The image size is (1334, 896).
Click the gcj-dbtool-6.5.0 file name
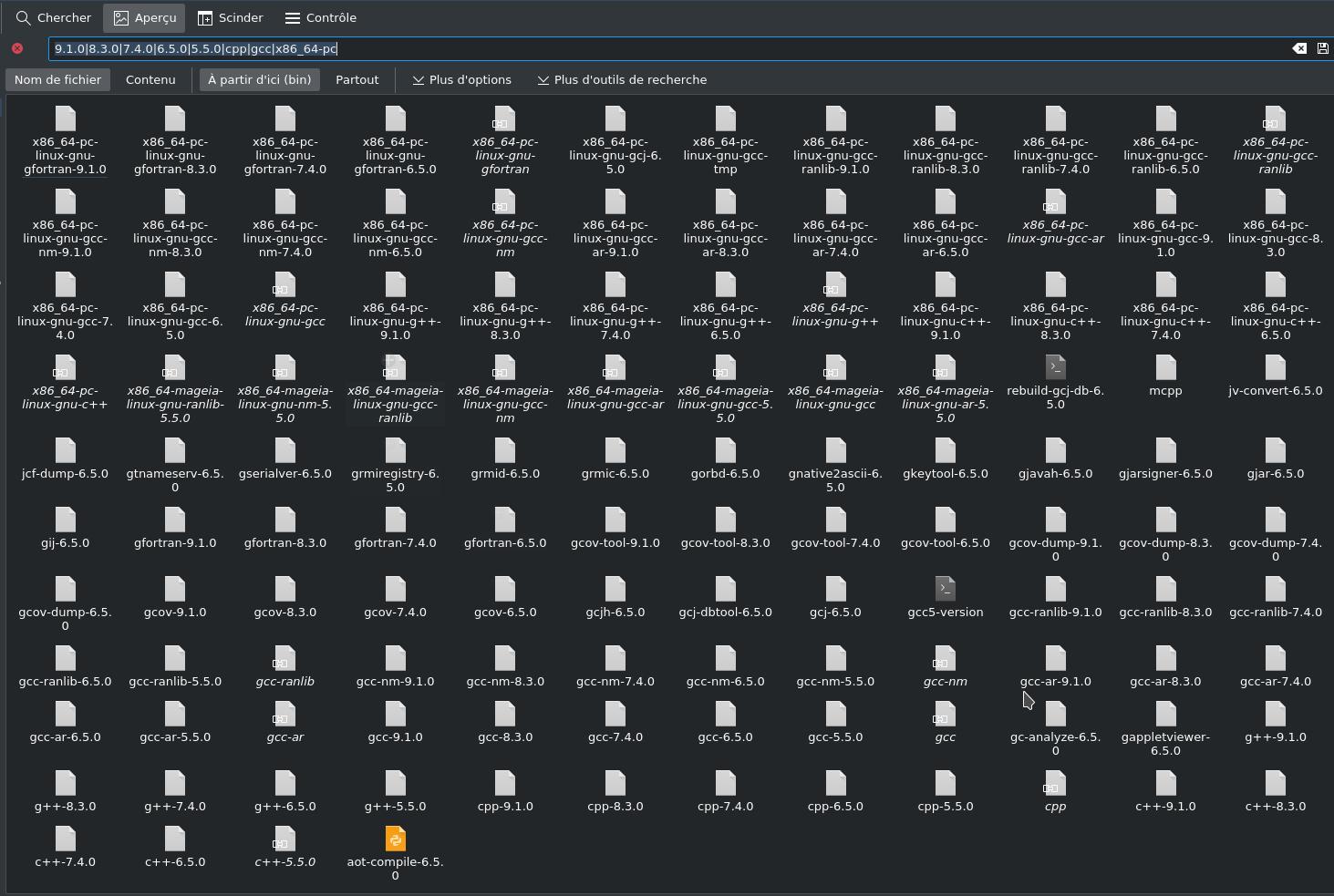[725, 612]
